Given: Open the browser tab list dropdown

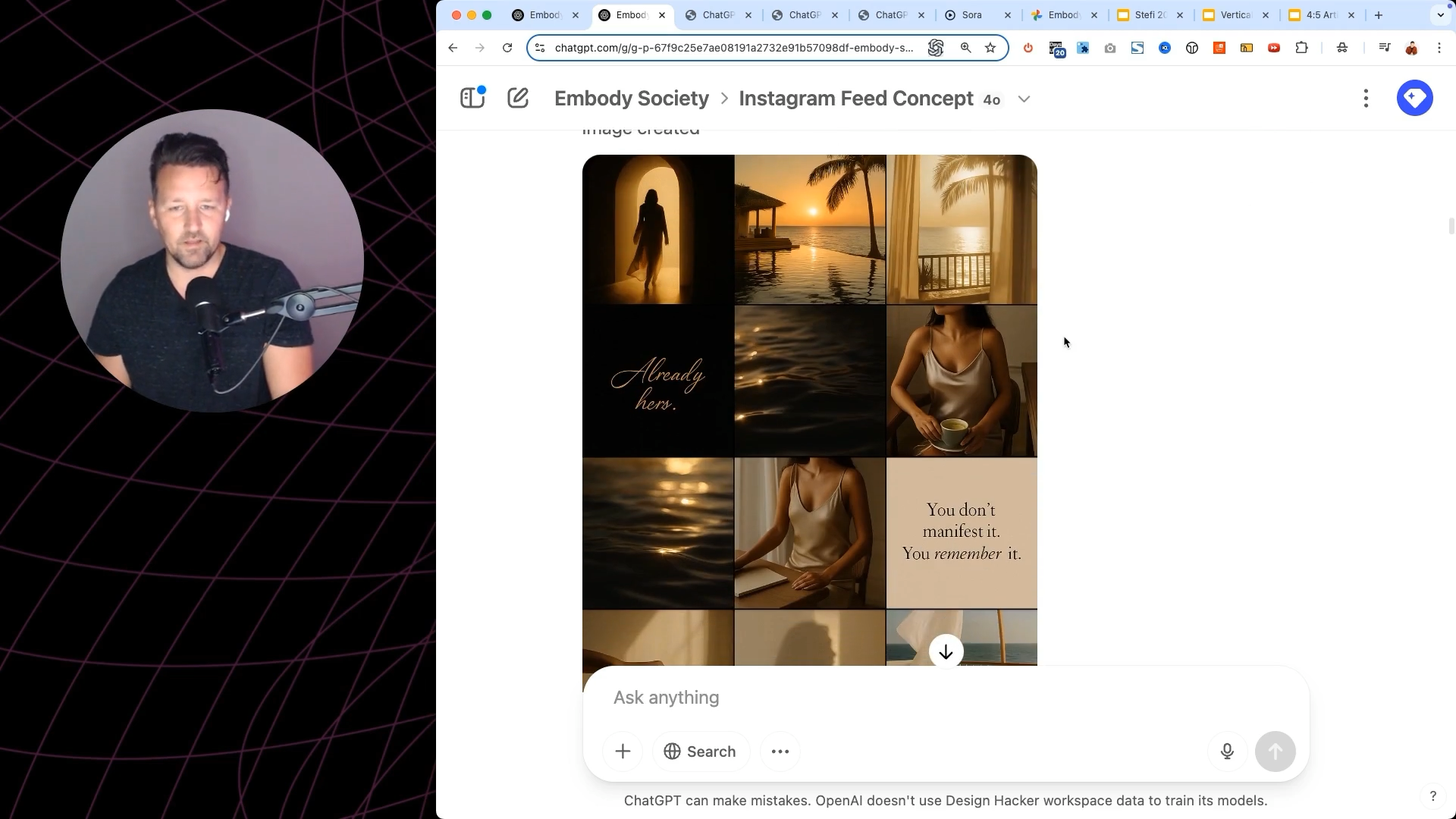Looking at the screenshot, I should click(1440, 15).
